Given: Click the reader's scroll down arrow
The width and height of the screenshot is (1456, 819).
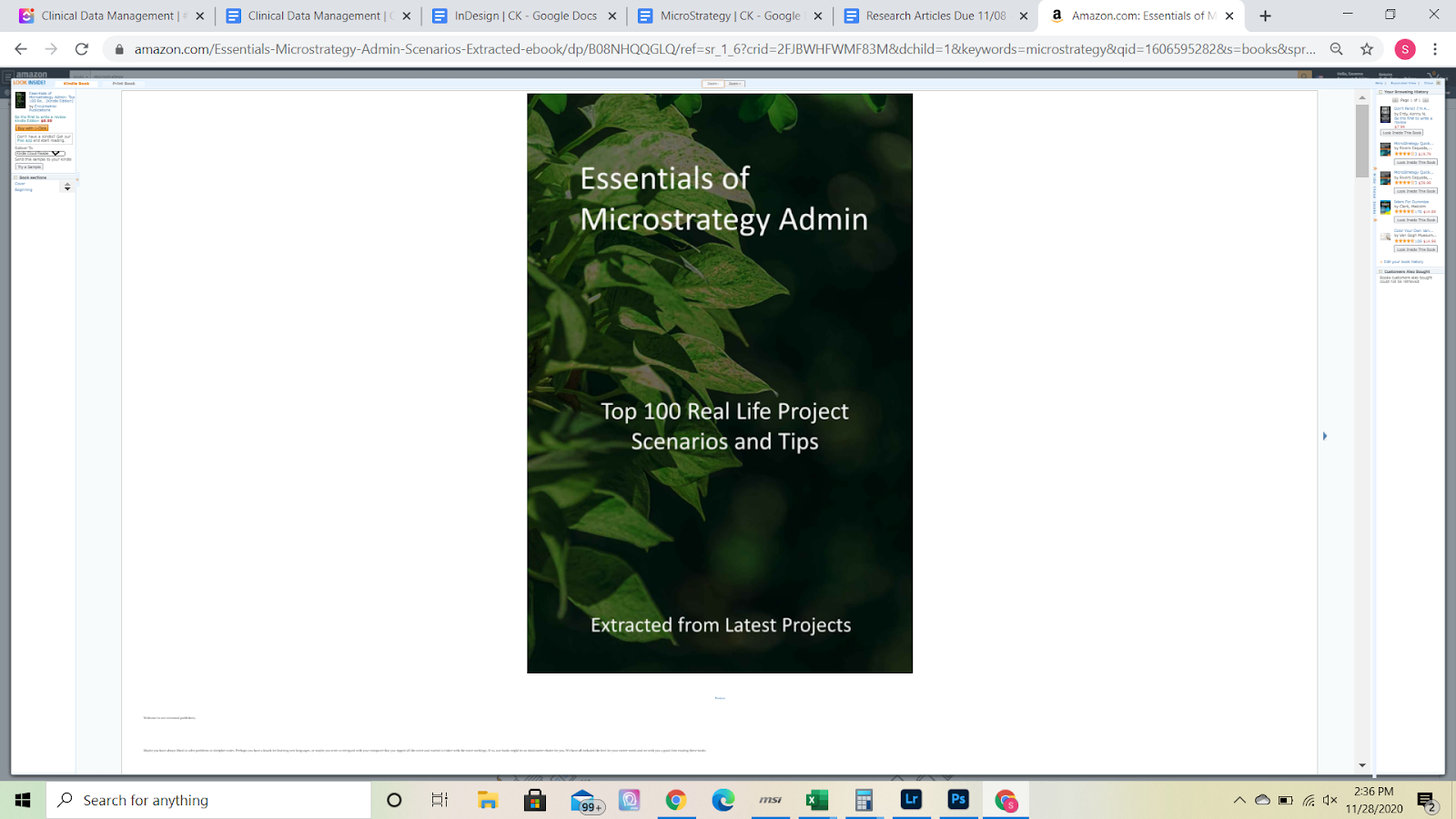Looking at the screenshot, I should point(1362,765).
